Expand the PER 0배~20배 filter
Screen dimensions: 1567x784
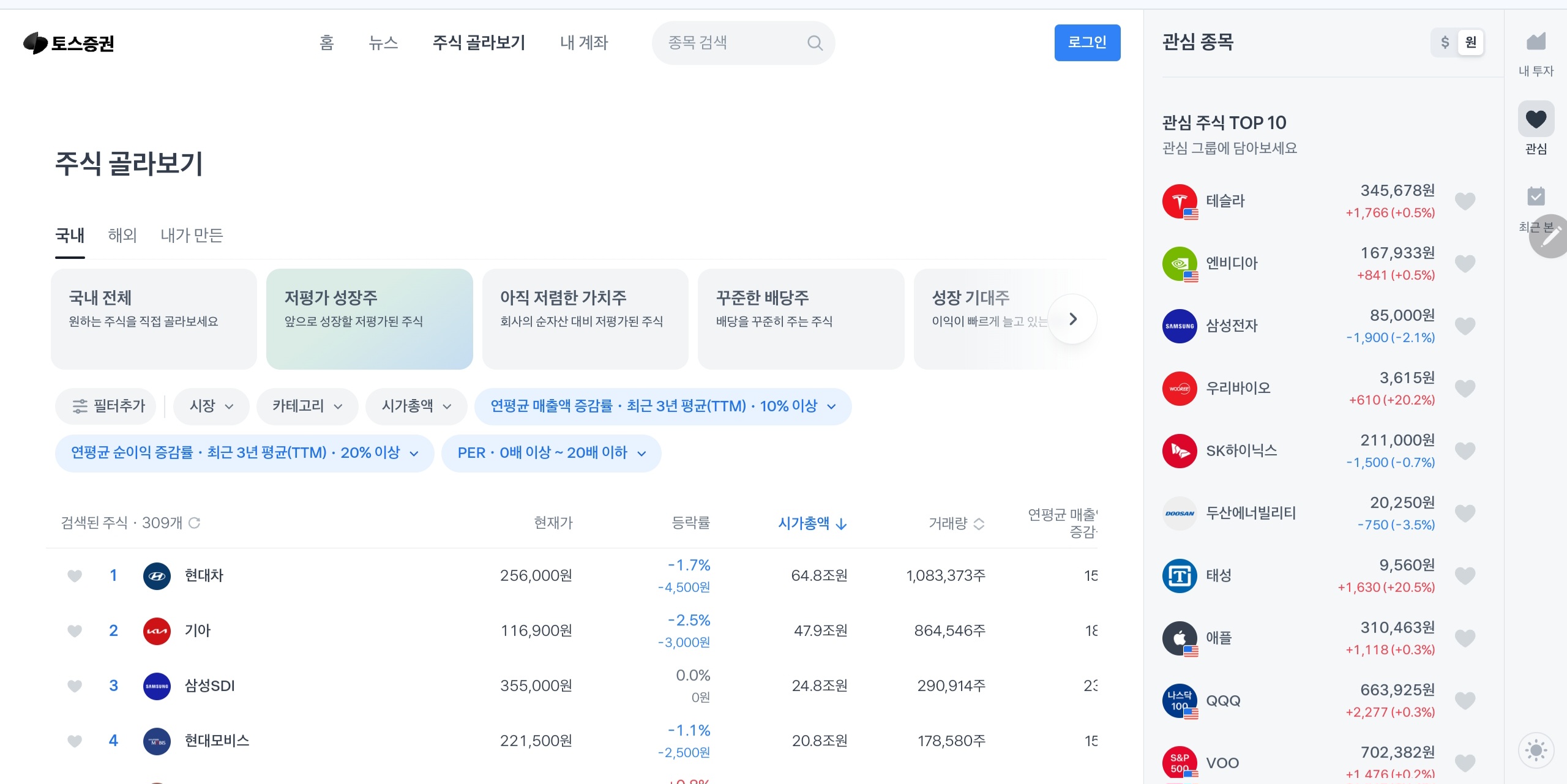pyautogui.click(x=552, y=453)
